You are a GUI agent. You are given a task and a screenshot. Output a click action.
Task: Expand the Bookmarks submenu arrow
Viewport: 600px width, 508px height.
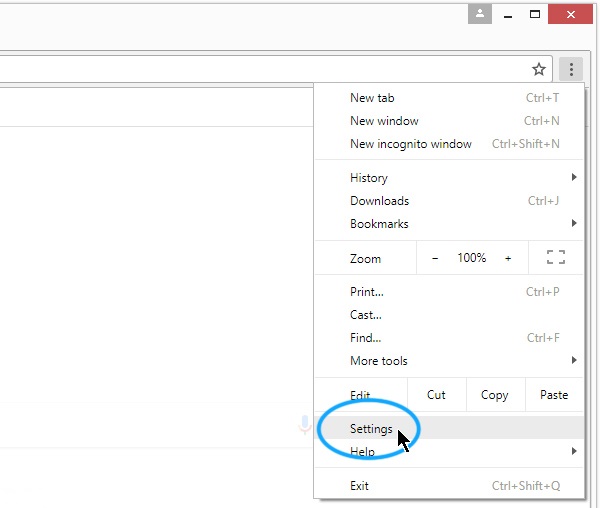click(574, 223)
